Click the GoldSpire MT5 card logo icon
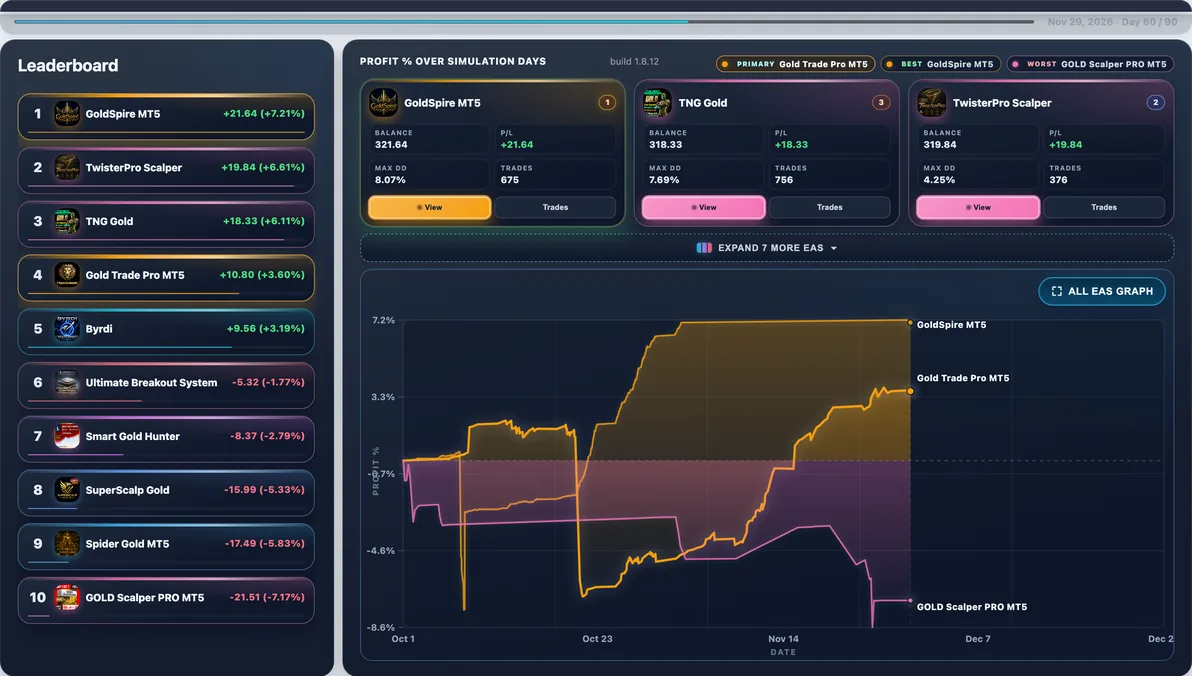The height and width of the screenshot is (676, 1192). tap(383, 103)
